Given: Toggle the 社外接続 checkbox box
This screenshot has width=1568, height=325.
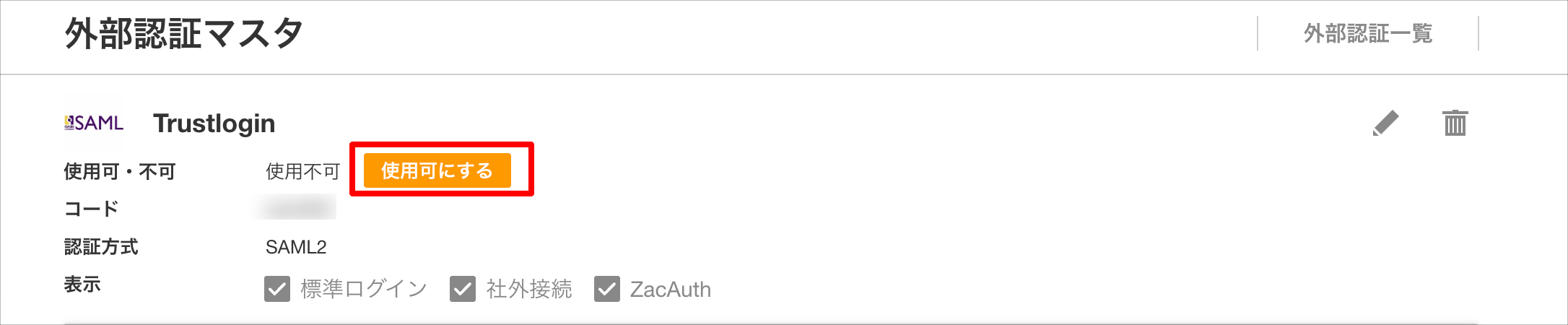Looking at the screenshot, I should 463,289.
